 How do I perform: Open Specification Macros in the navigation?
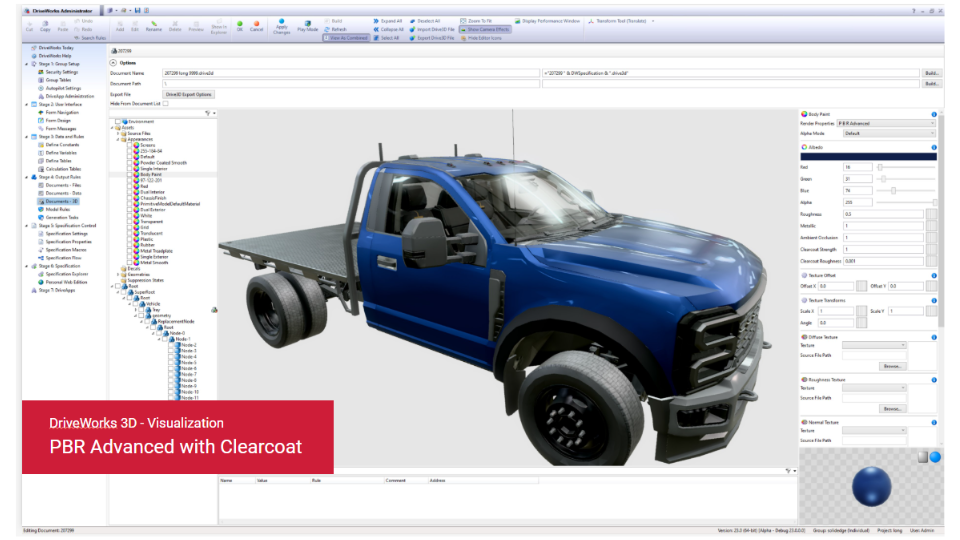pyautogui.click(x=62, y=250)
